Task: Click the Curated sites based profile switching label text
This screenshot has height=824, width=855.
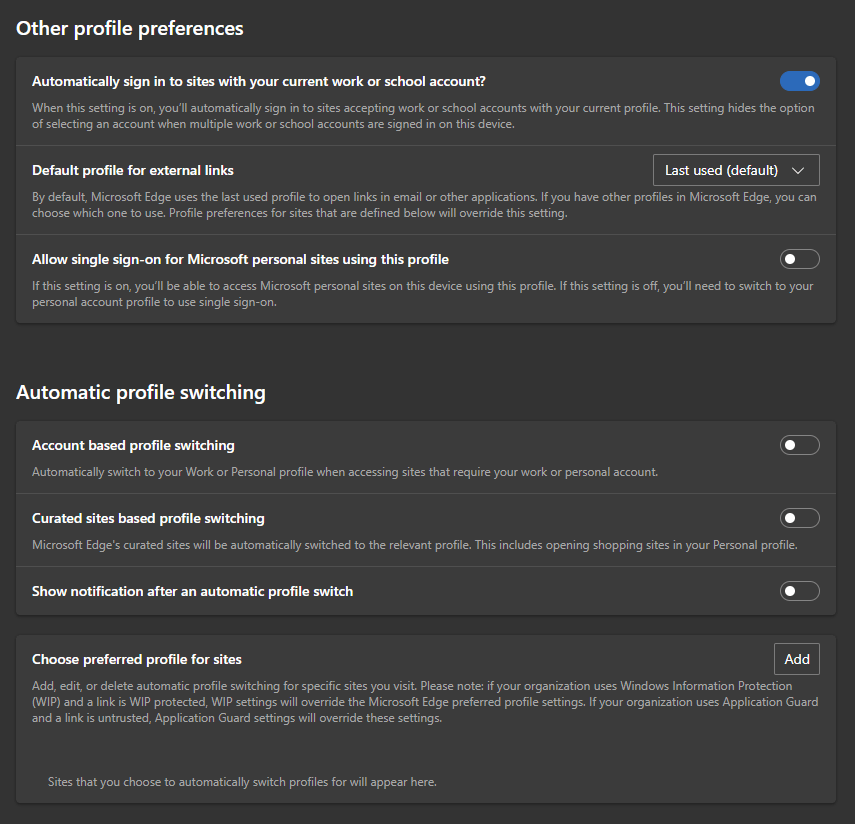Action: pos(148,518)
